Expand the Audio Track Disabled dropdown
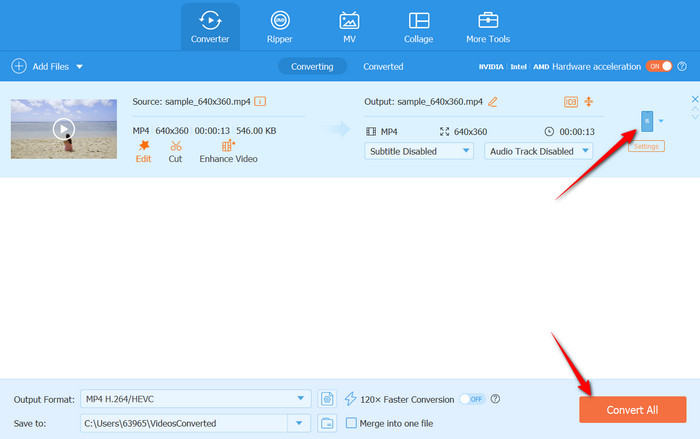The width and height of the screenshot is (700, 439). click(538, 151)
